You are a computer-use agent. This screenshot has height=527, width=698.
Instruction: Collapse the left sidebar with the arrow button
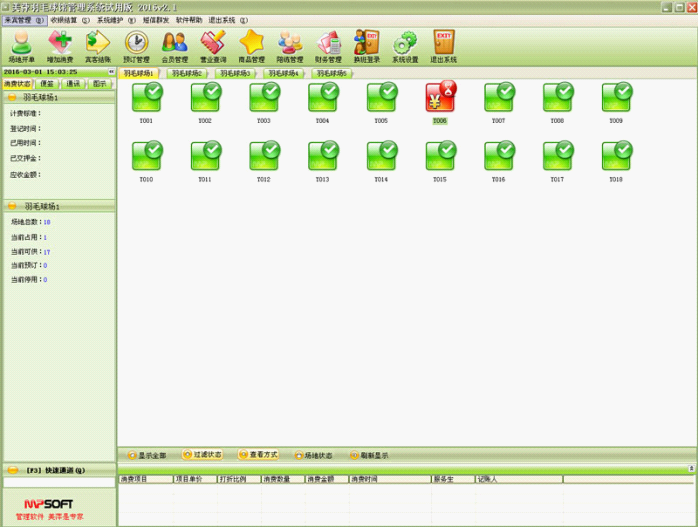pos(111,72)
